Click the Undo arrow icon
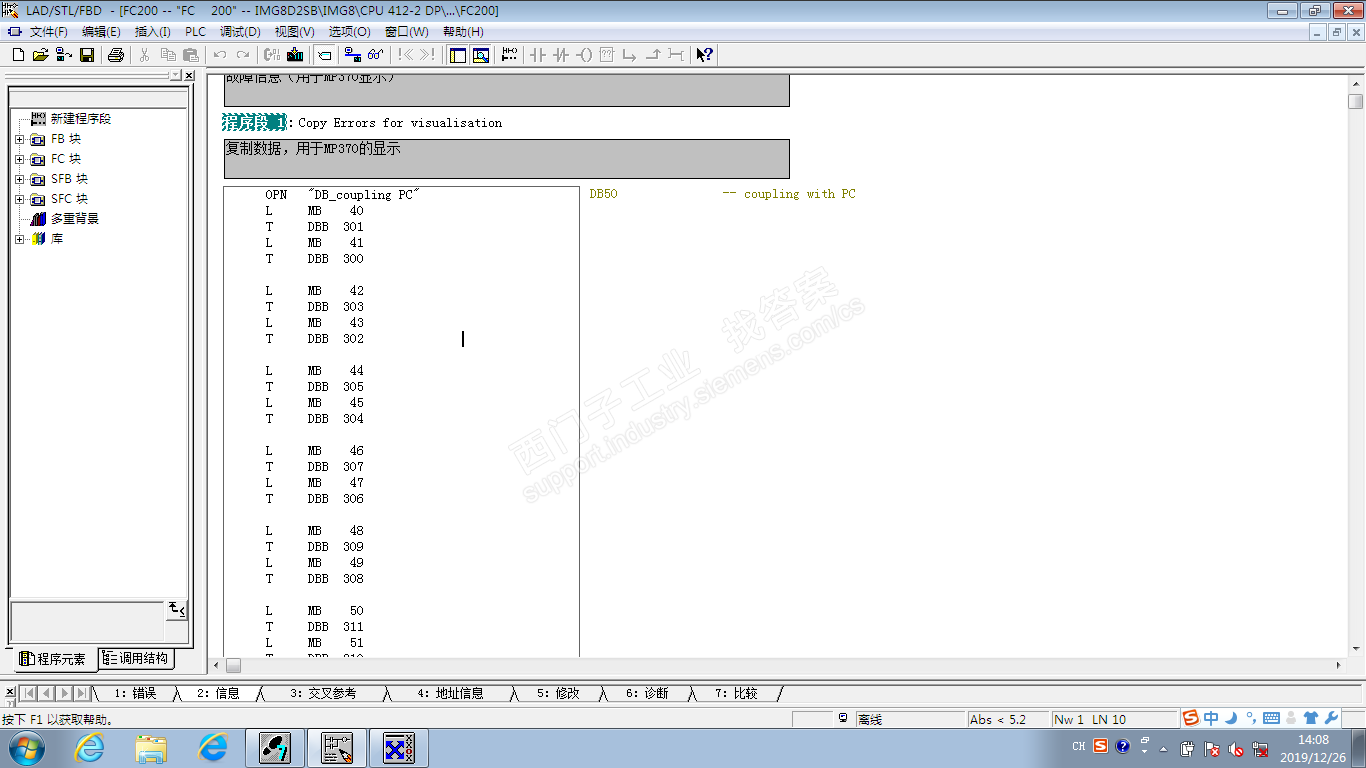Image resolution: width=1366 pixels, height=768 pixels. (x=219, y=55)
